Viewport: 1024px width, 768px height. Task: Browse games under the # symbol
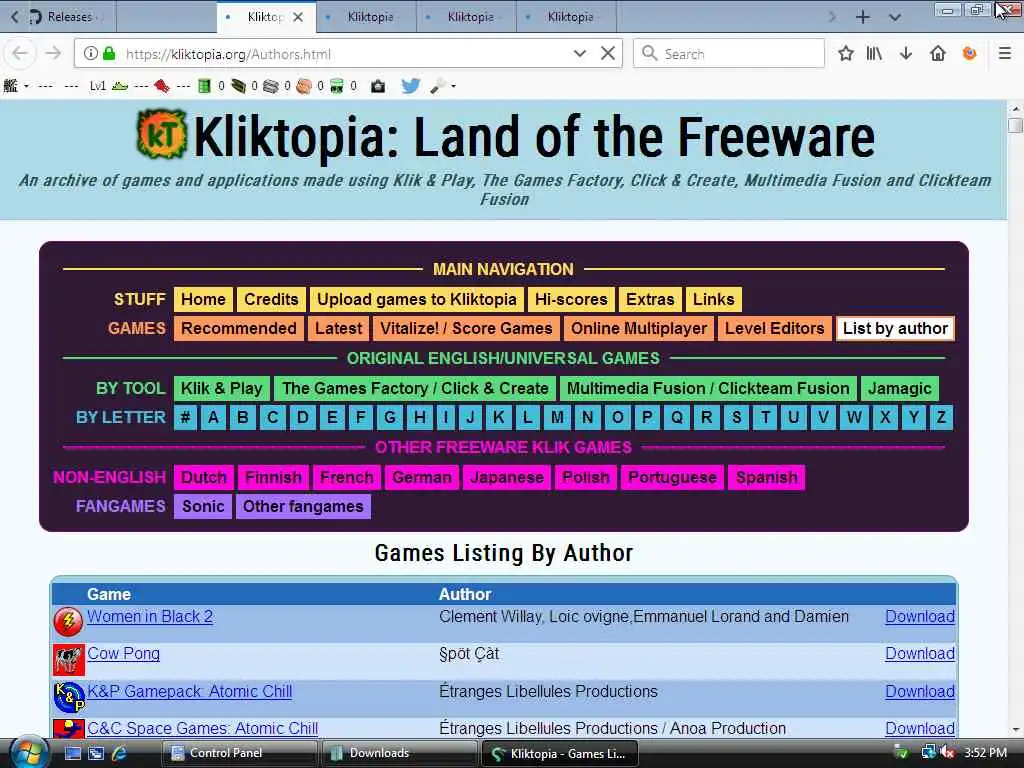coord(185,417)
